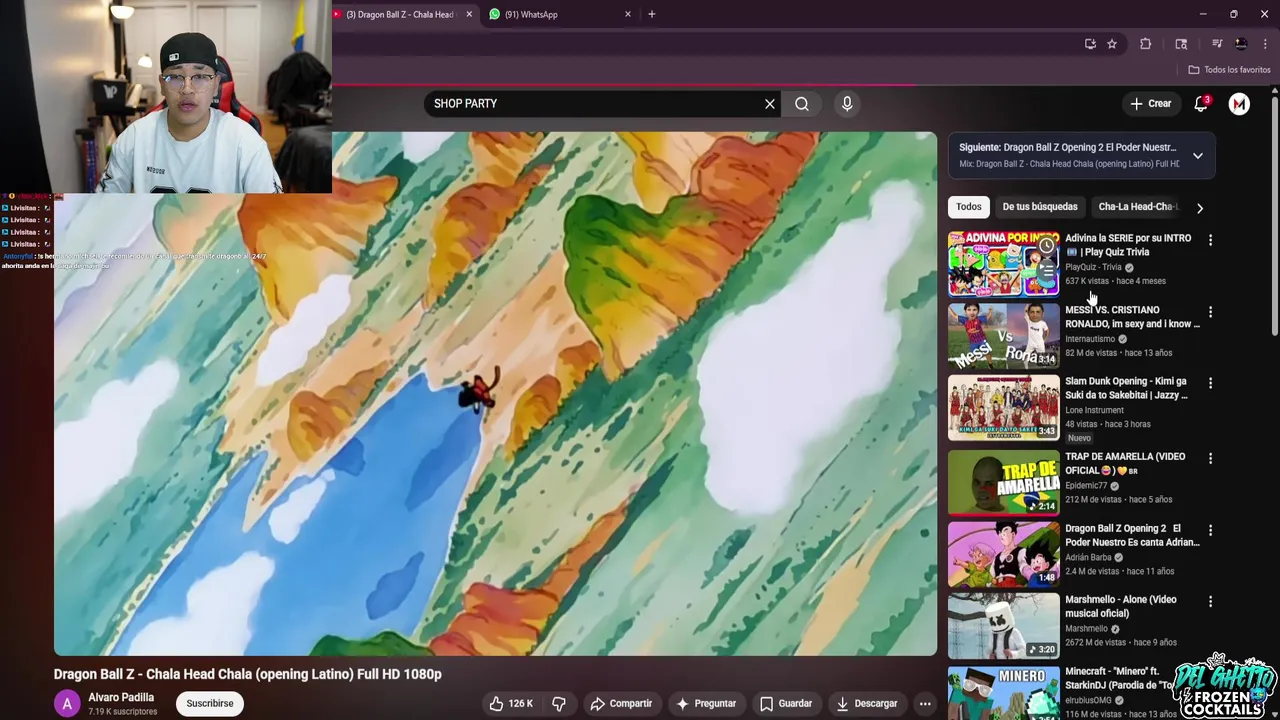Screen dimensions: 1280x720
Task: Bookmark this page with the star icon
Action: (x=1112, y=44)
